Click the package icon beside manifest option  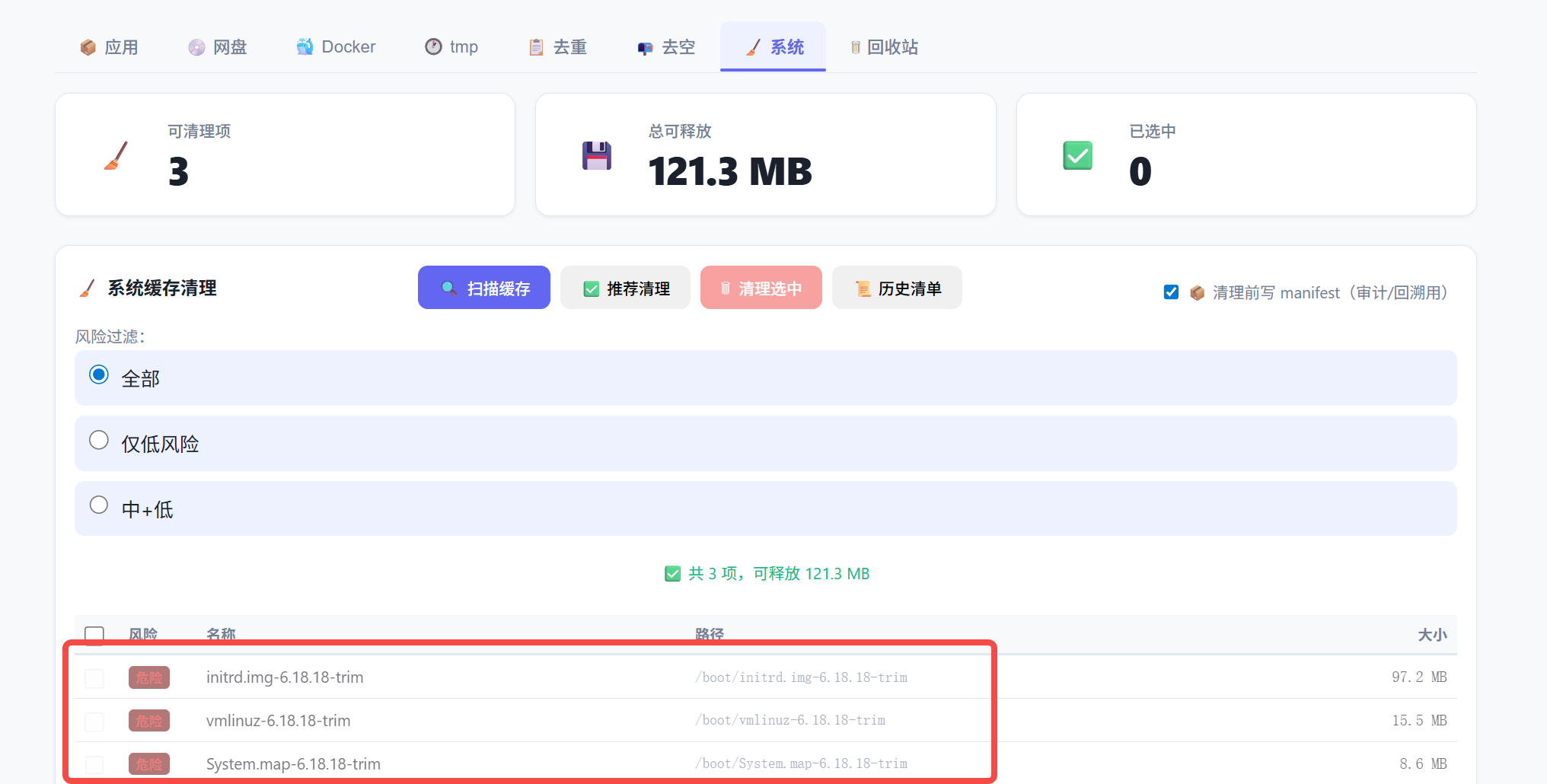(x=1197, y=293)
